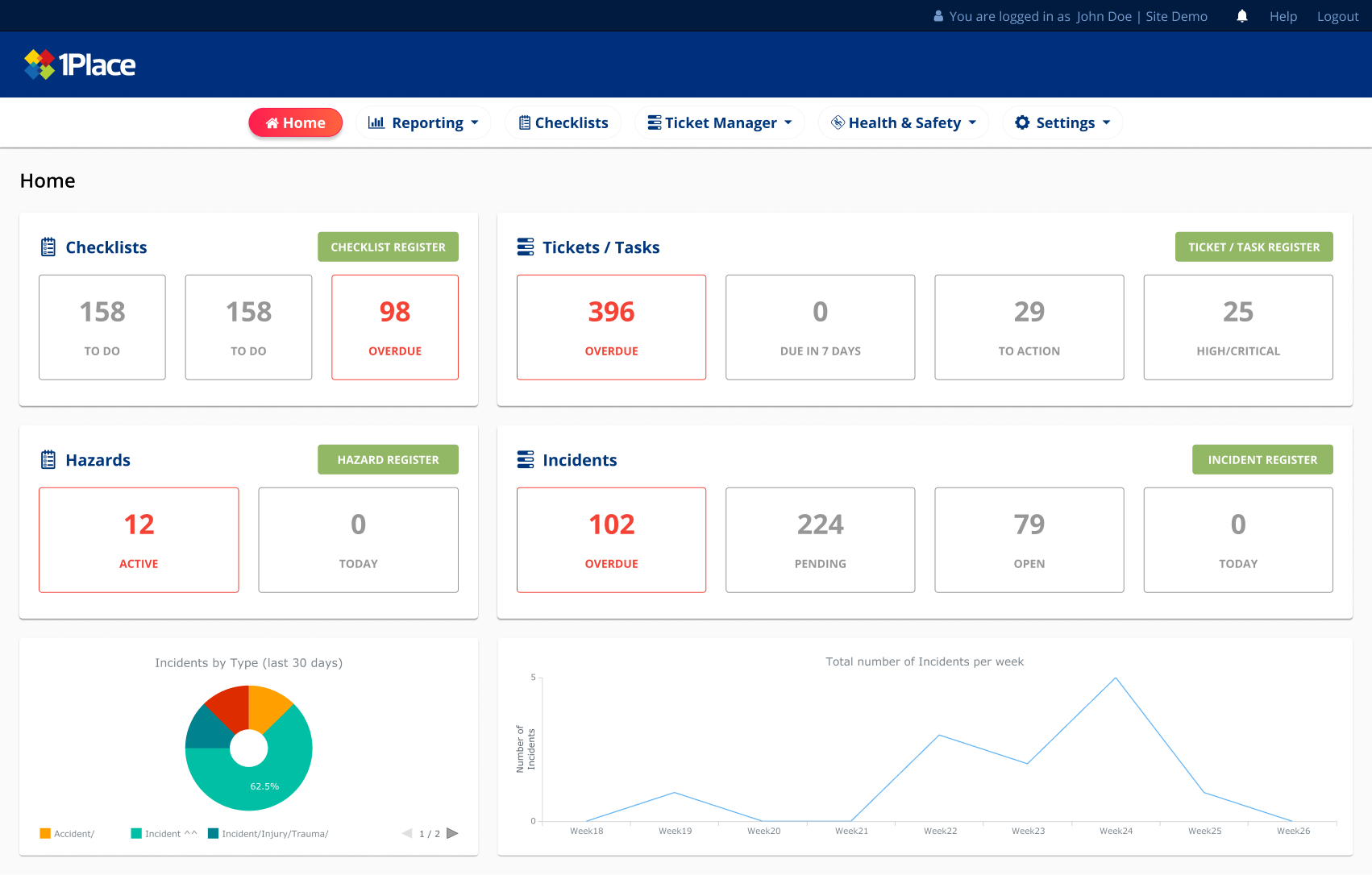
Task: Click the notification bell icon
Action: click(x=1241, y=16)
